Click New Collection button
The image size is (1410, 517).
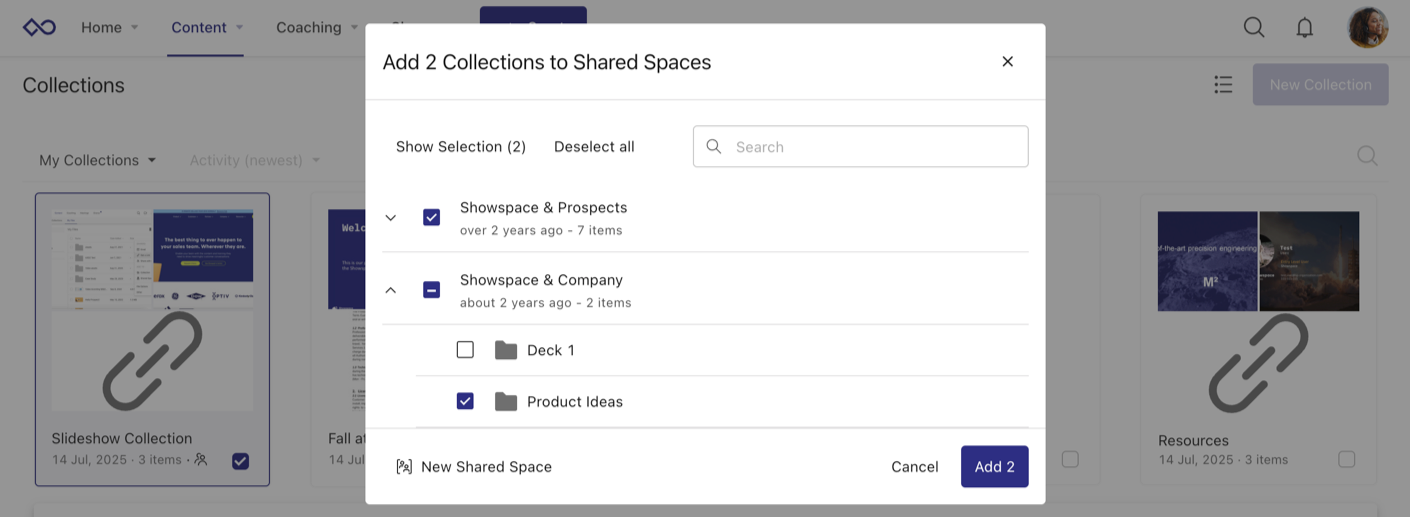[x=1321, y=85]
